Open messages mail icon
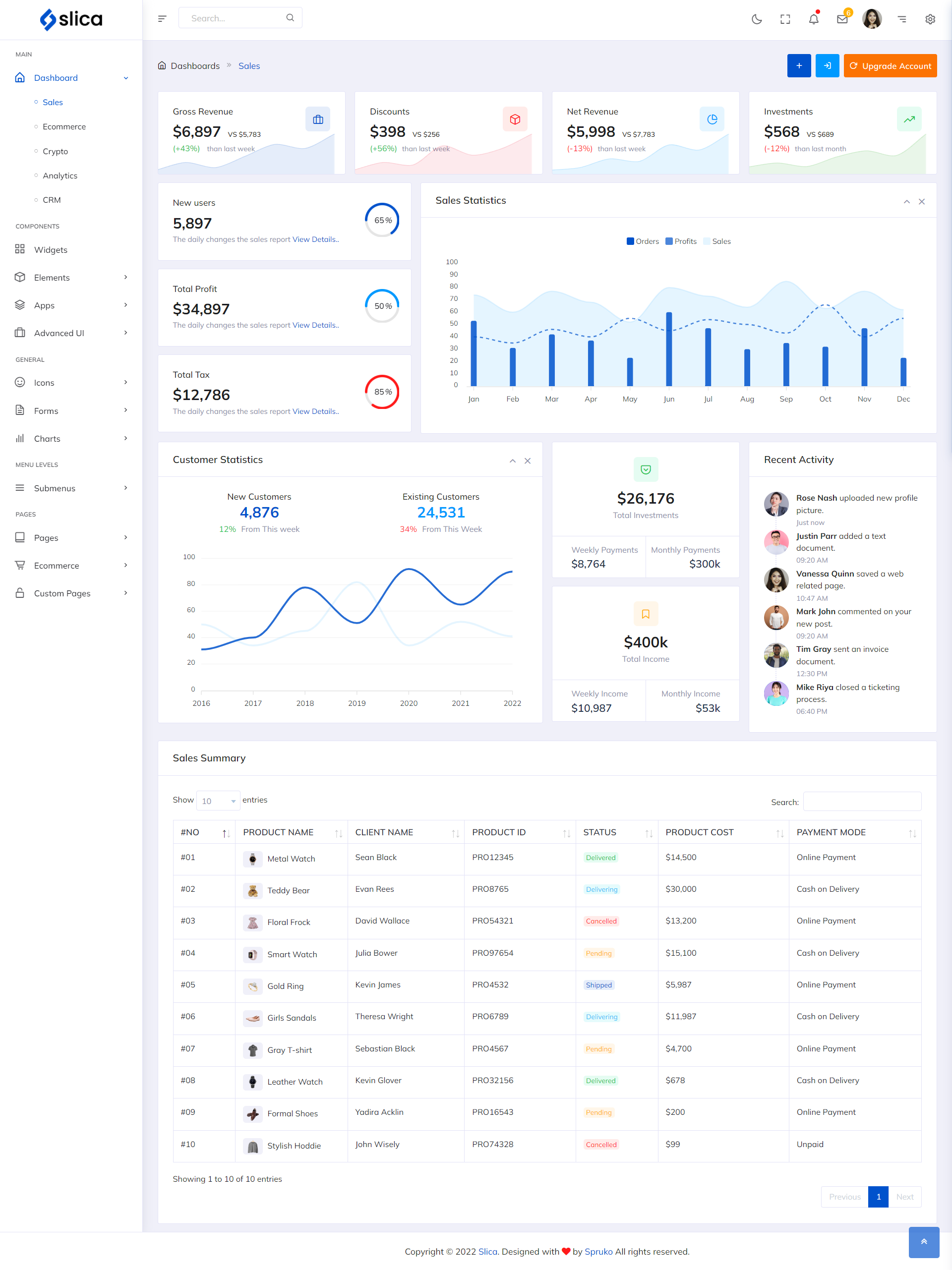Screen dimensions: 952x1270 842,19
